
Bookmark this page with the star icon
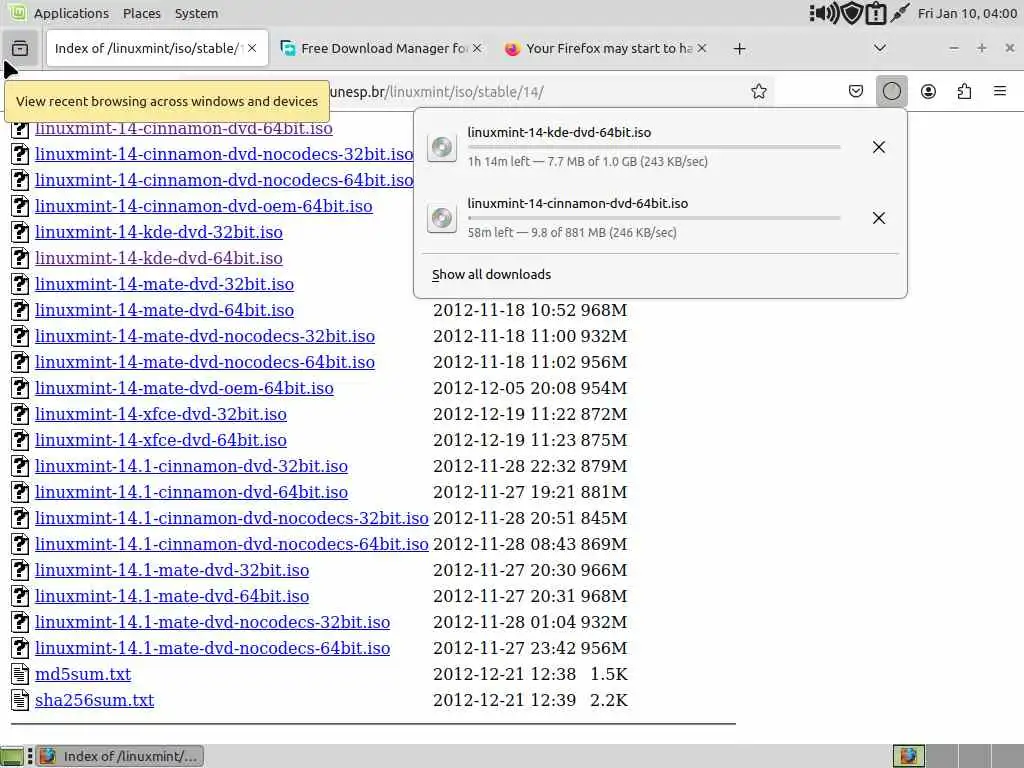pyautogui.click(x=758, y=91)
